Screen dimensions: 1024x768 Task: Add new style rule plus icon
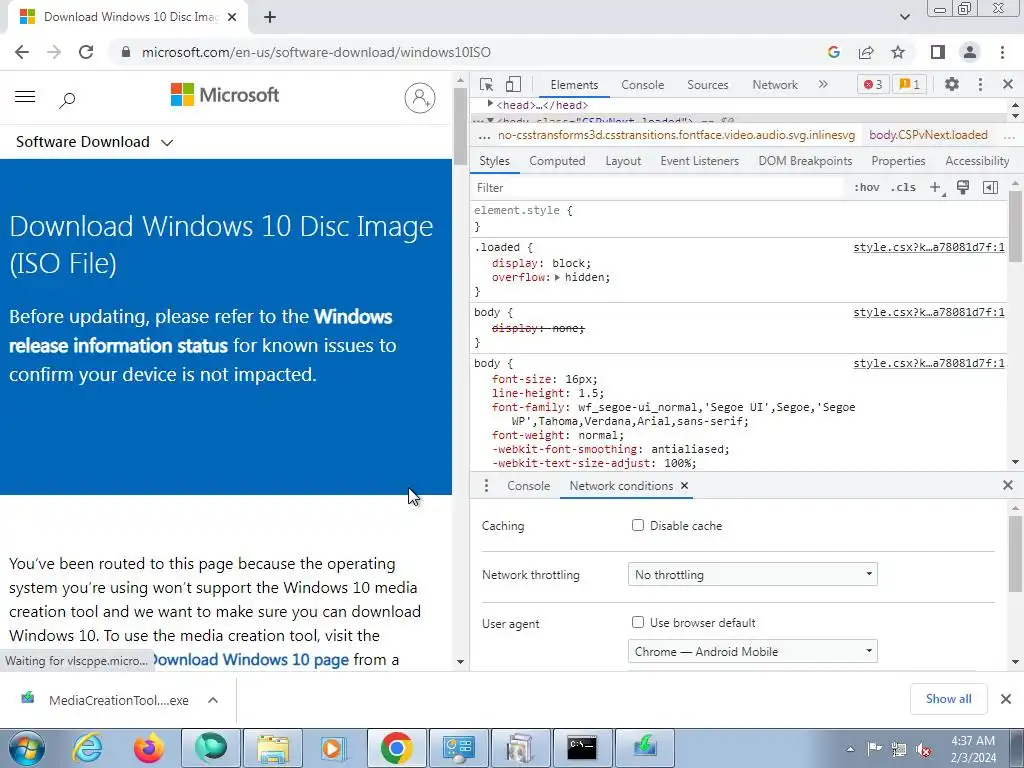point(936,188)
